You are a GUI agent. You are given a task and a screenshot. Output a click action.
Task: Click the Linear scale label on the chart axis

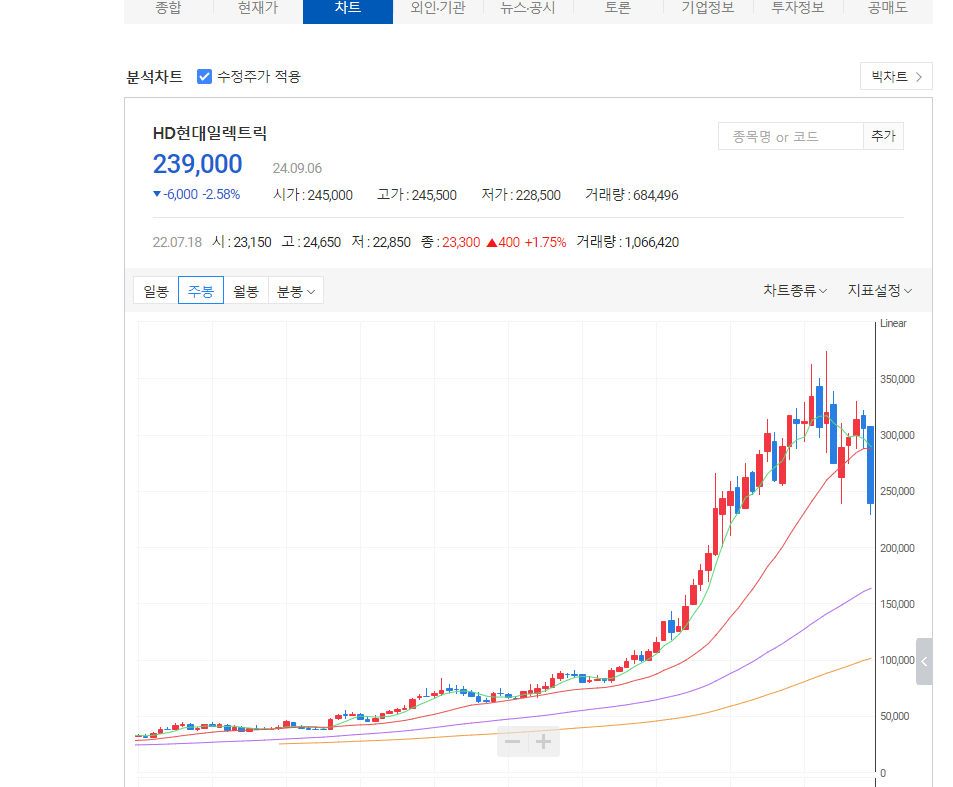click(893, 323)
